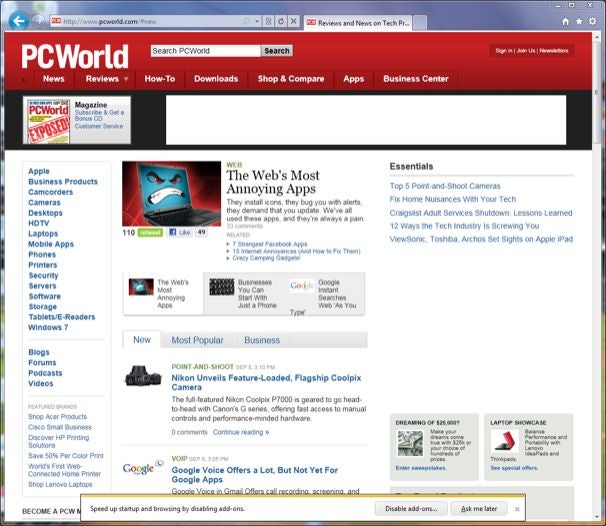The image size is (606, 526).
Task: Open the Tablets/E-Readers category link
Action: [x=61, y=317]
